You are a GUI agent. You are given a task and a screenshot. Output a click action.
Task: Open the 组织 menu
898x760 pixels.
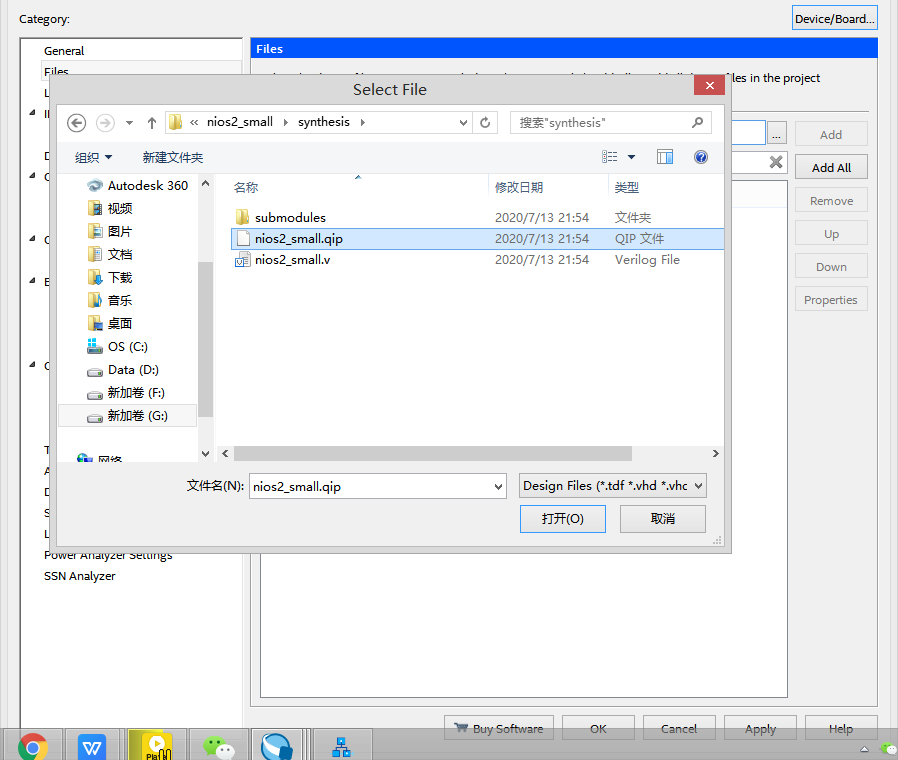click(x=93, y=157)
